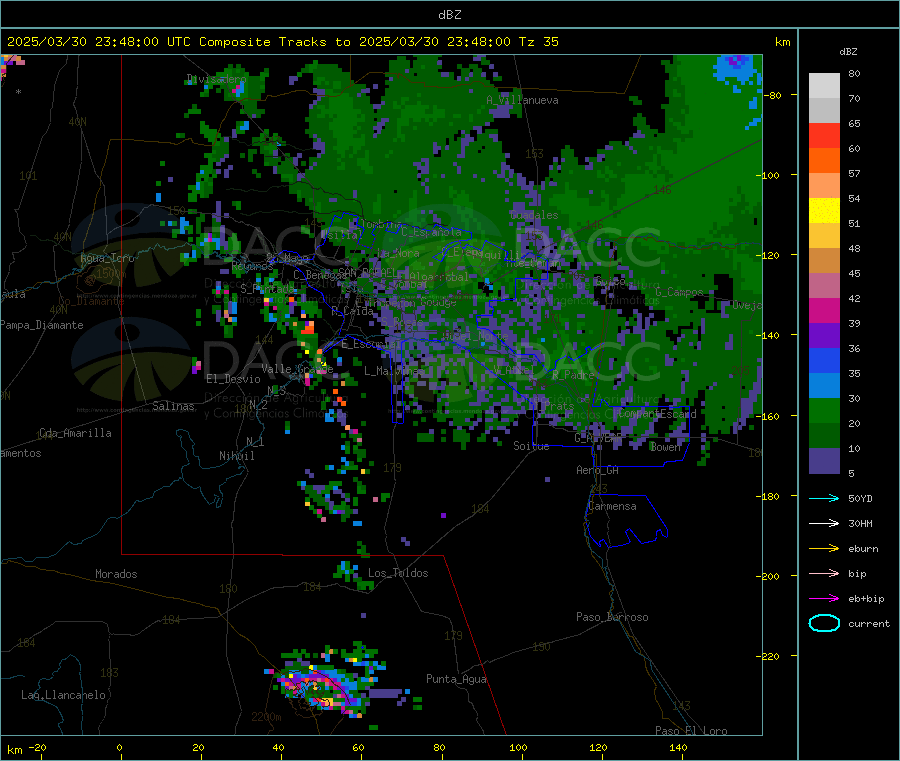The height and width of the screenshot is (761, 900).
Task: Click the 'Pampa_Diamante' map label
Action: (x=42, y=325)
